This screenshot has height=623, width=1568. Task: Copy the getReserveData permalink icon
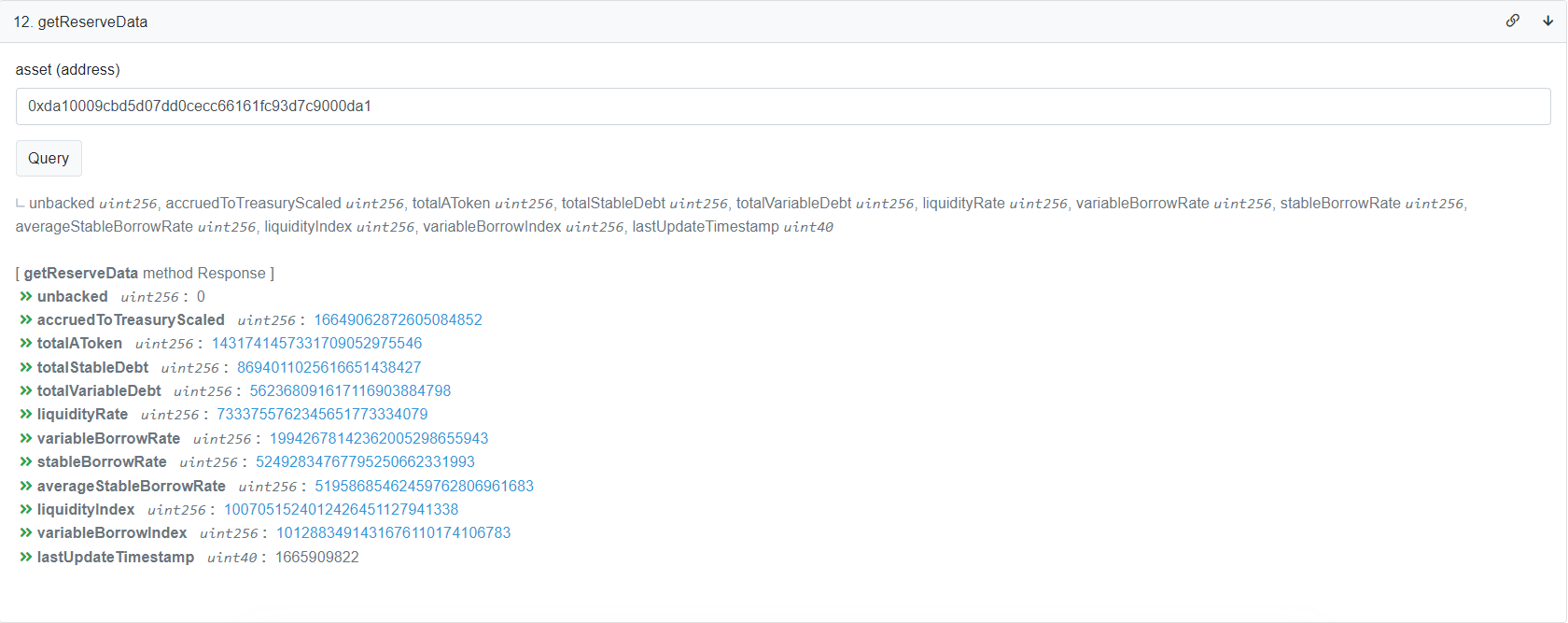[x=1512, y=21]
